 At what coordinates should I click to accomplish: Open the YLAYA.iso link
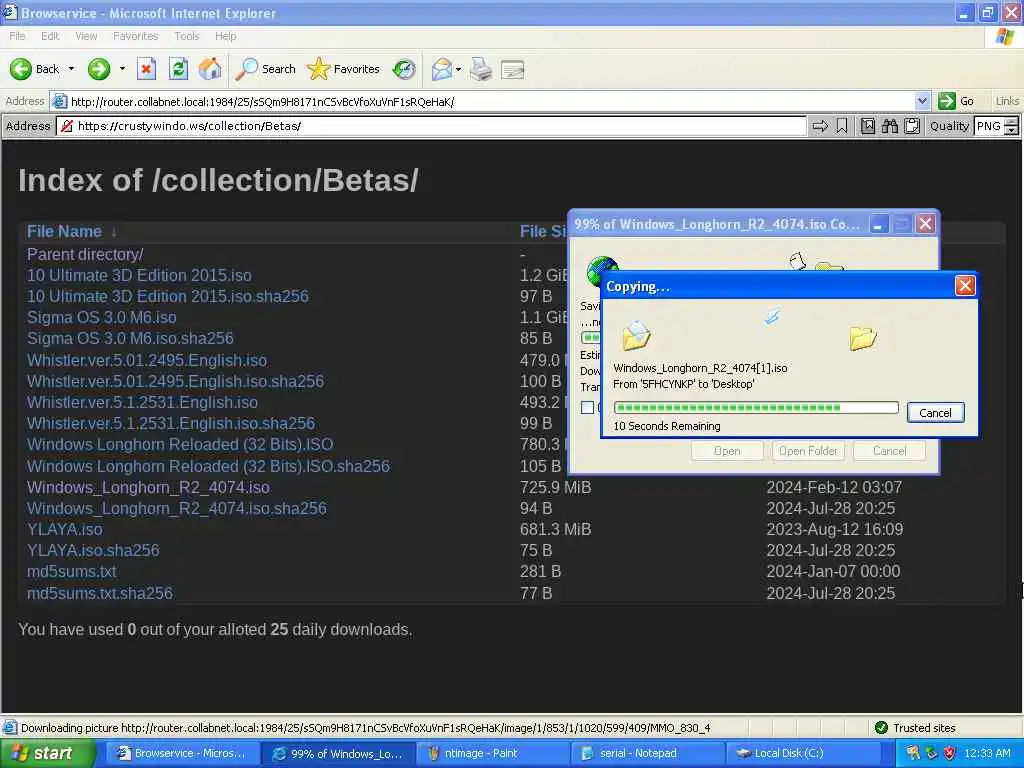coord(65,529)
